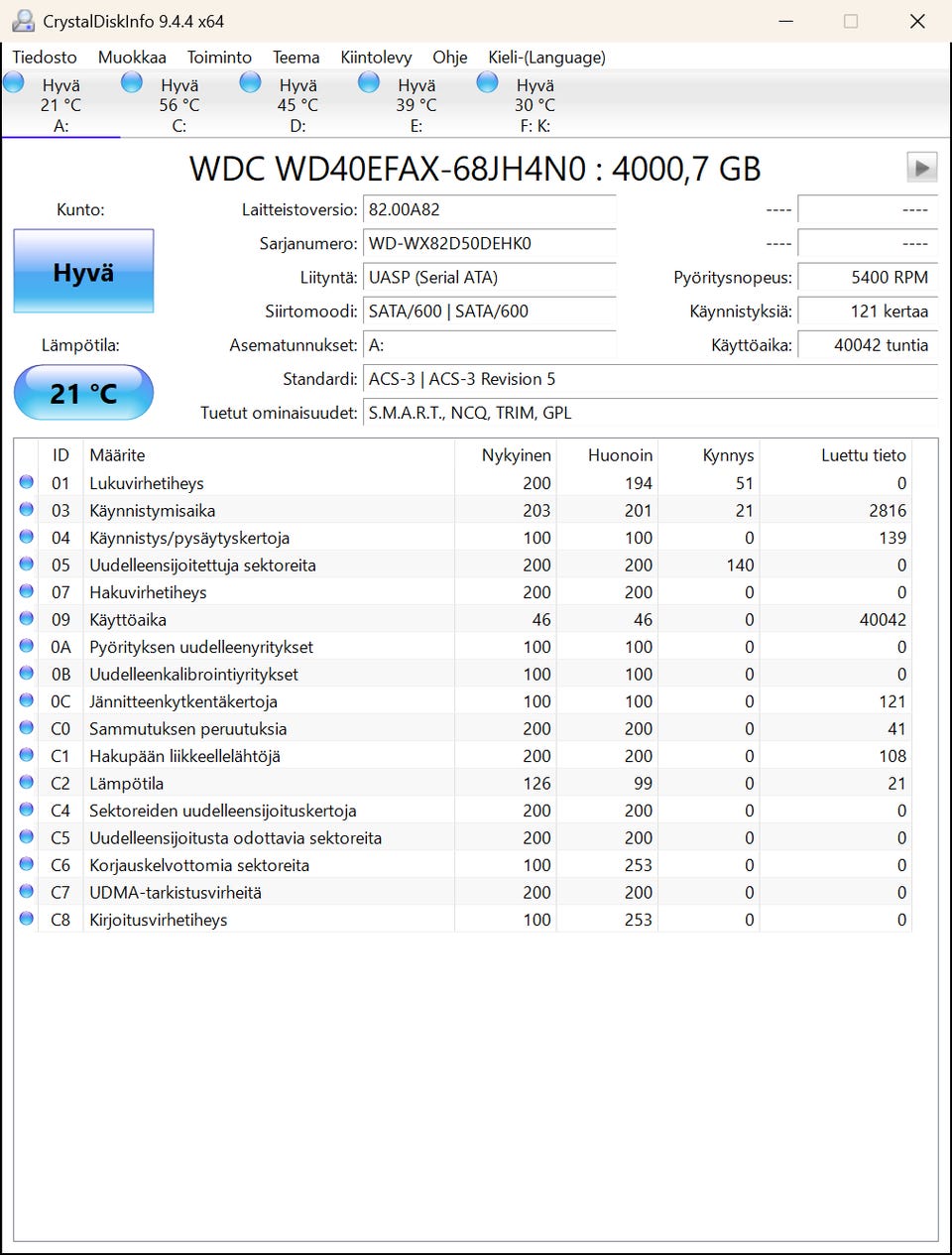952x1255 pixels.
Task: Select drive F: K: tab at 30 °C
Action: click(535, 103)
